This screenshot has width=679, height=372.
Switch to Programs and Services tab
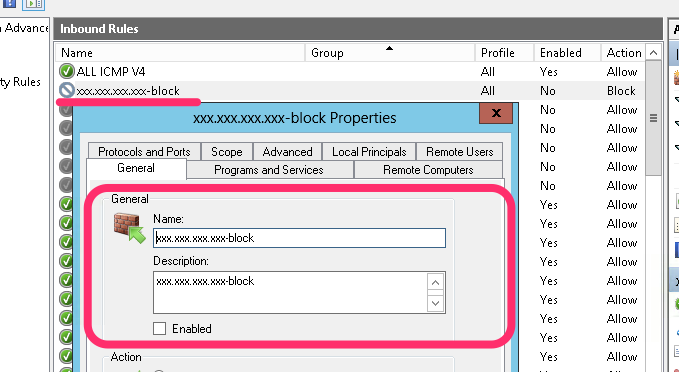pyautogui.click(x=269, y=170)
